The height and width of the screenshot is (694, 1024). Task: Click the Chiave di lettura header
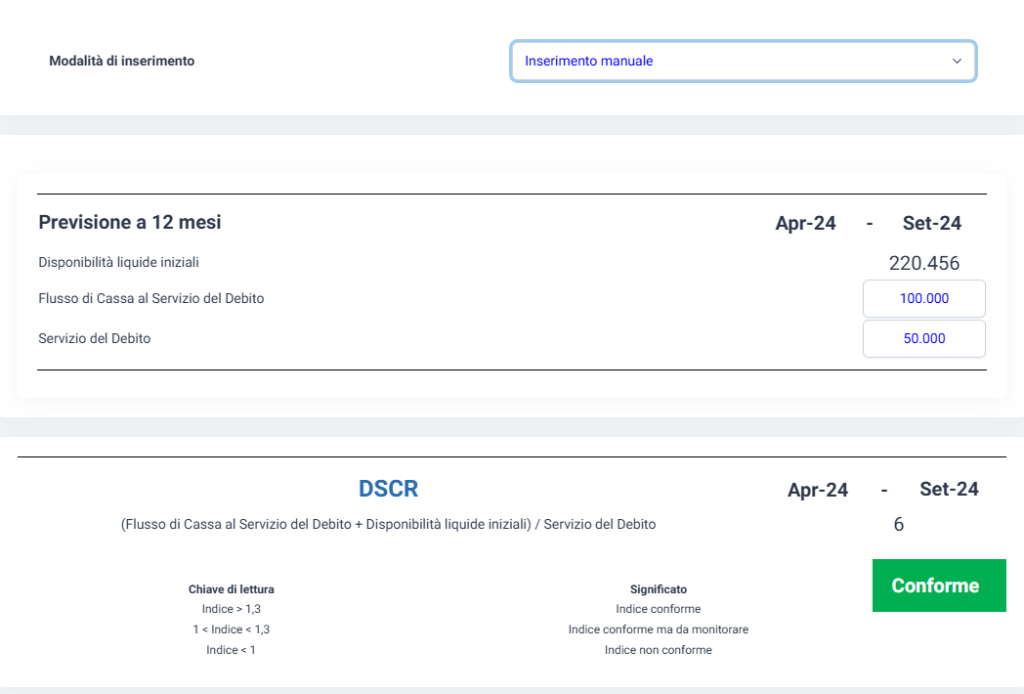click(231, 589)
